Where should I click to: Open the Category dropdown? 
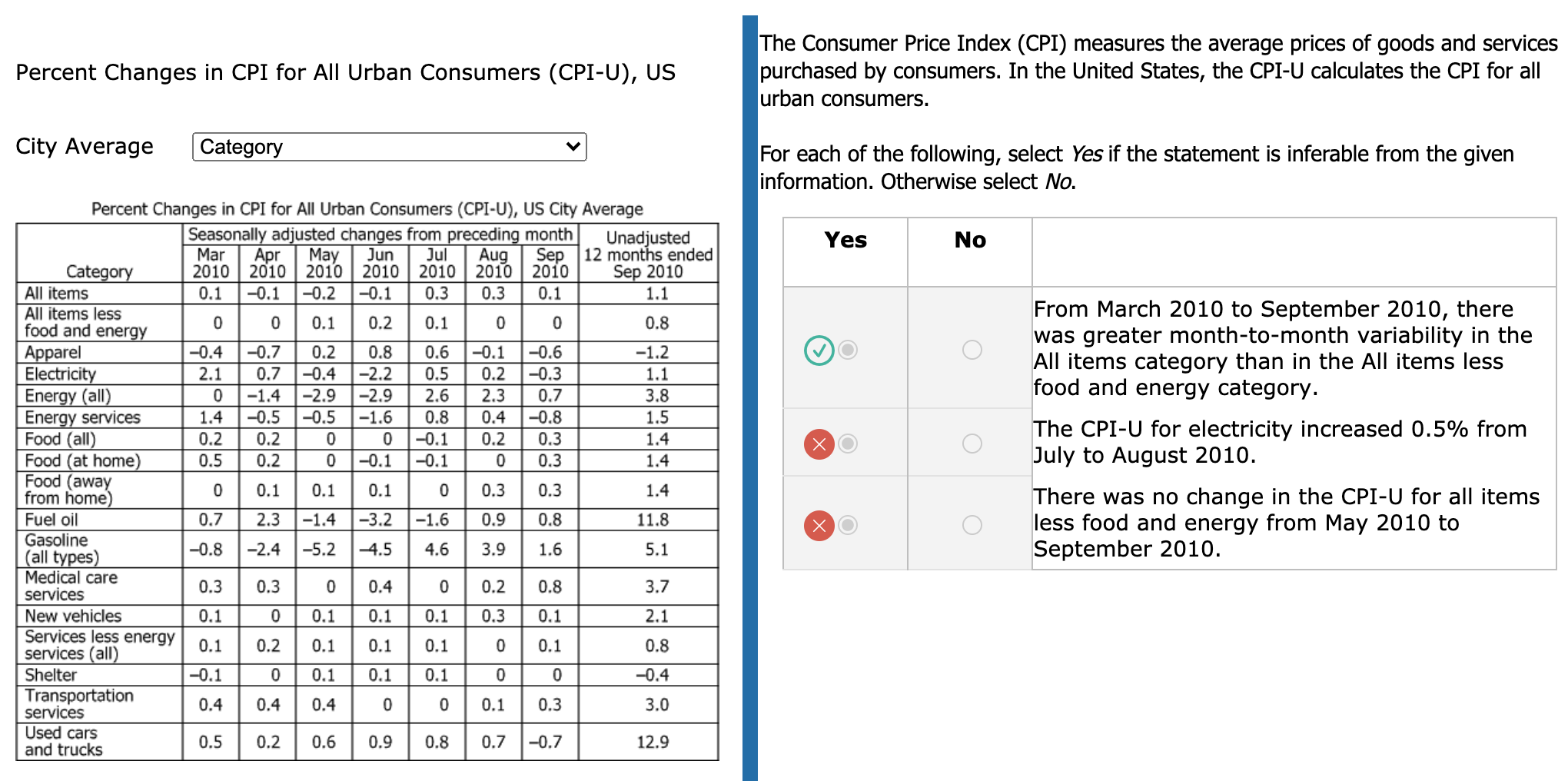click(x=389, y=147)
